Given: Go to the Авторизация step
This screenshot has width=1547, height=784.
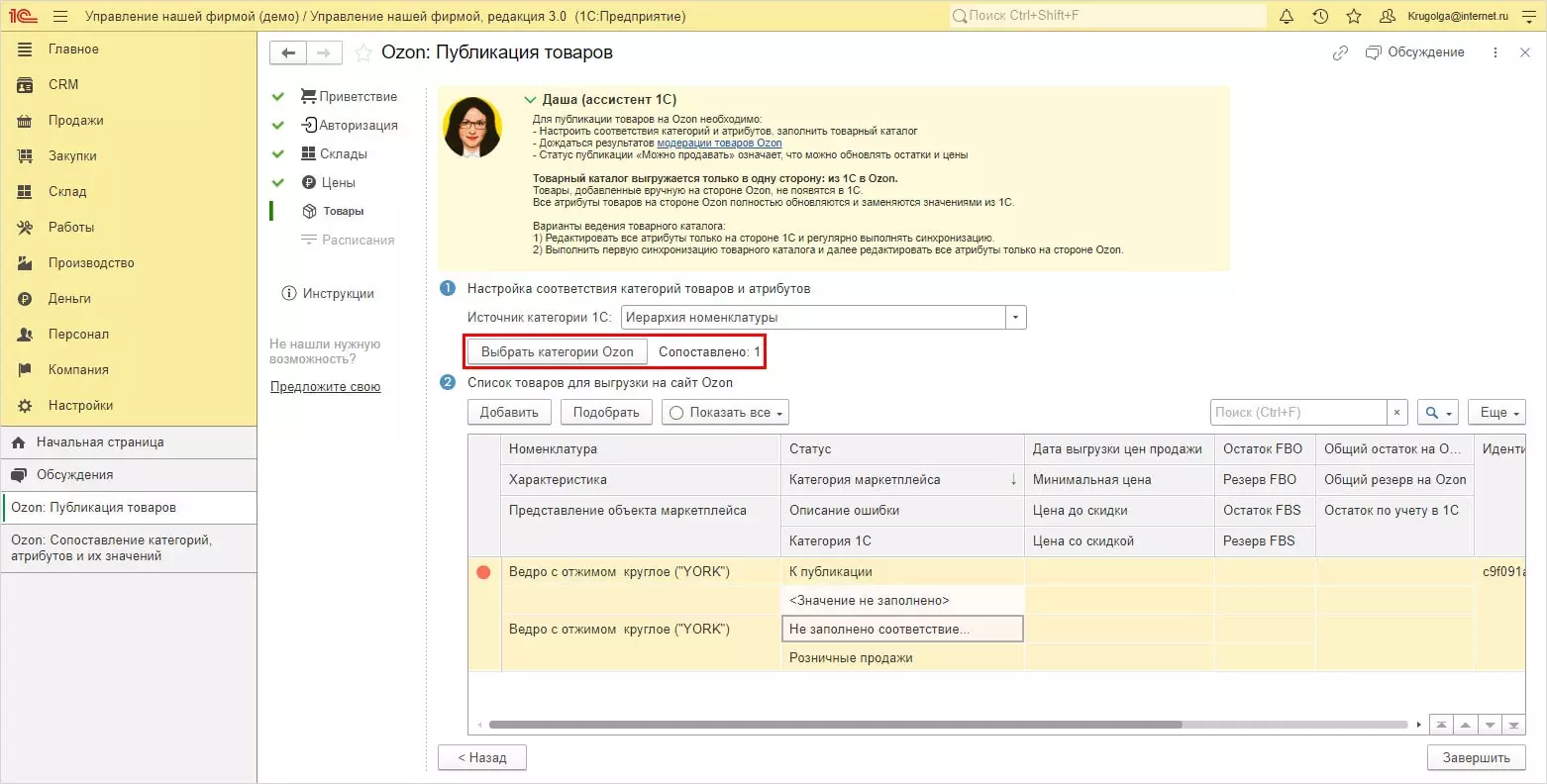Looking at the screenshot, I should pyautogui.click(x=349, y=126).
